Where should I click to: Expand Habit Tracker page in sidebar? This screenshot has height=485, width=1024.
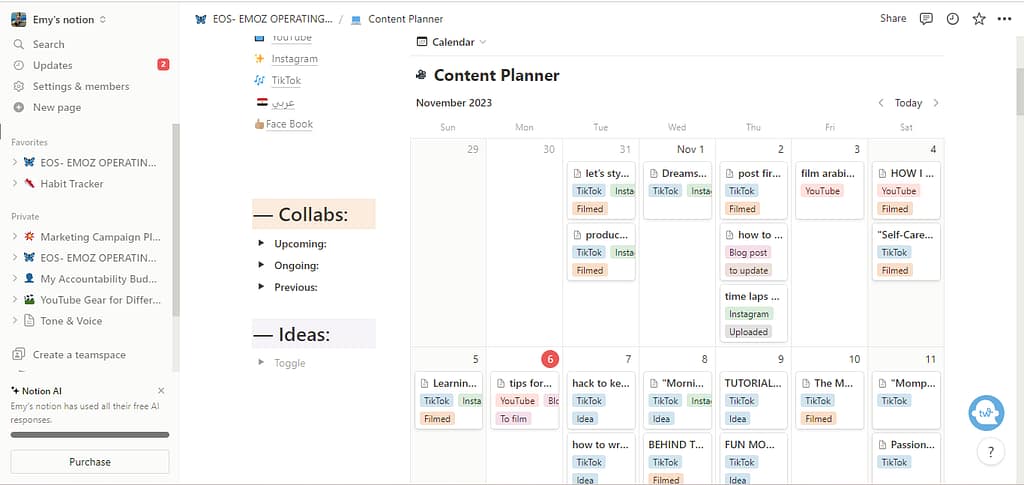coord(15,184)
